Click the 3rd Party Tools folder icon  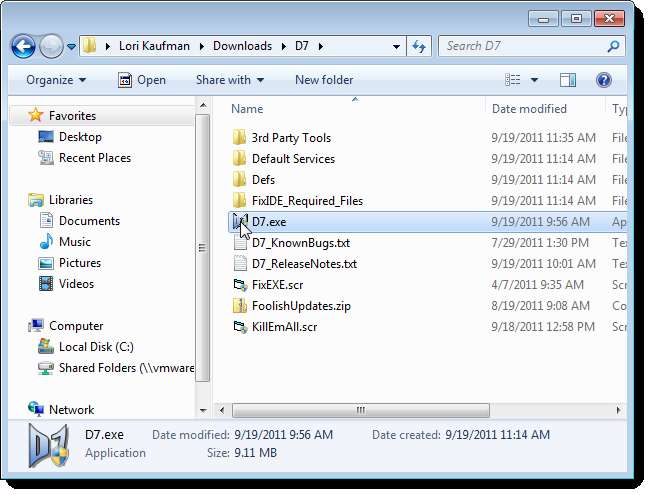239,137
